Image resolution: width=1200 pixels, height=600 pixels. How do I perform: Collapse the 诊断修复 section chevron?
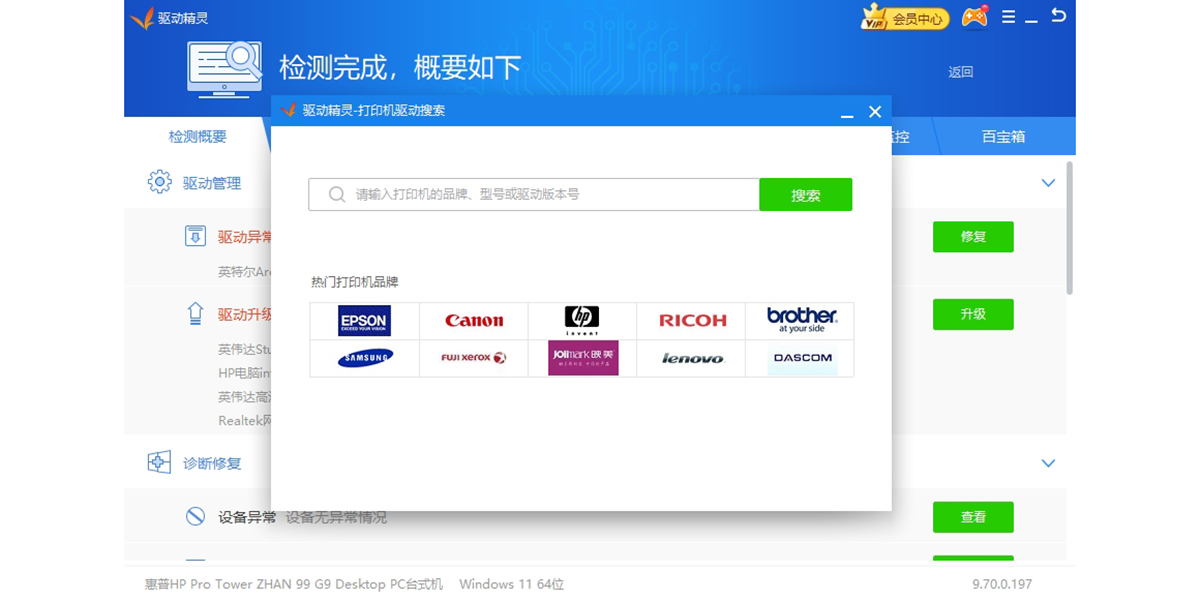[1048, 463]
